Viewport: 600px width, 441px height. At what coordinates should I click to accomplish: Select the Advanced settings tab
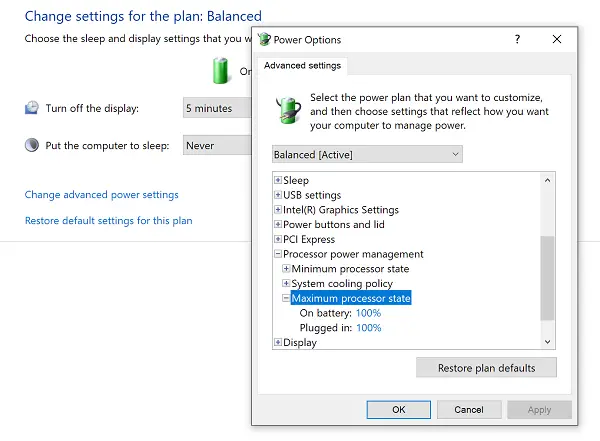pyautogui.click(x=302, y=66)
